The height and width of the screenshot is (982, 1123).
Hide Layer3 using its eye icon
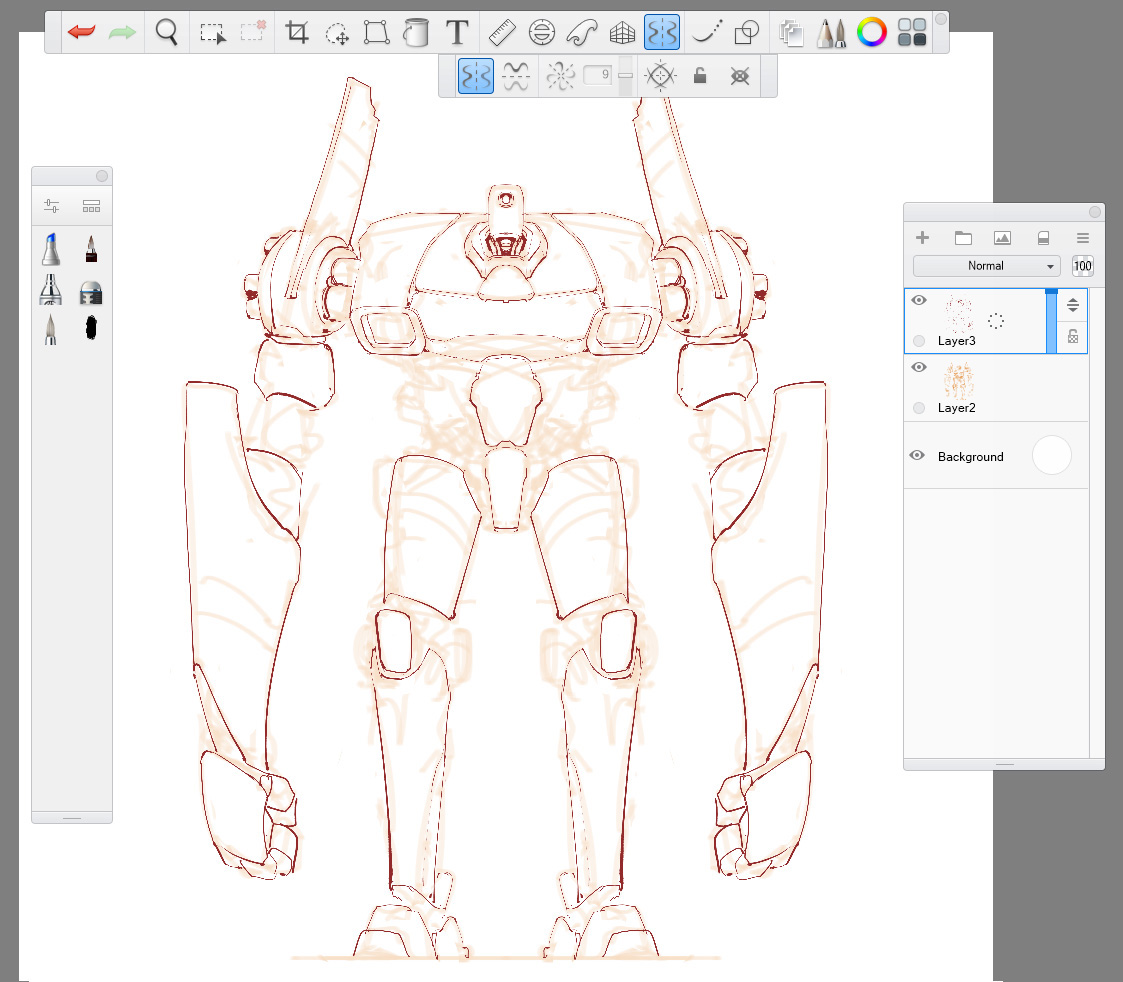pyautogui.click(x=919, y=300)
